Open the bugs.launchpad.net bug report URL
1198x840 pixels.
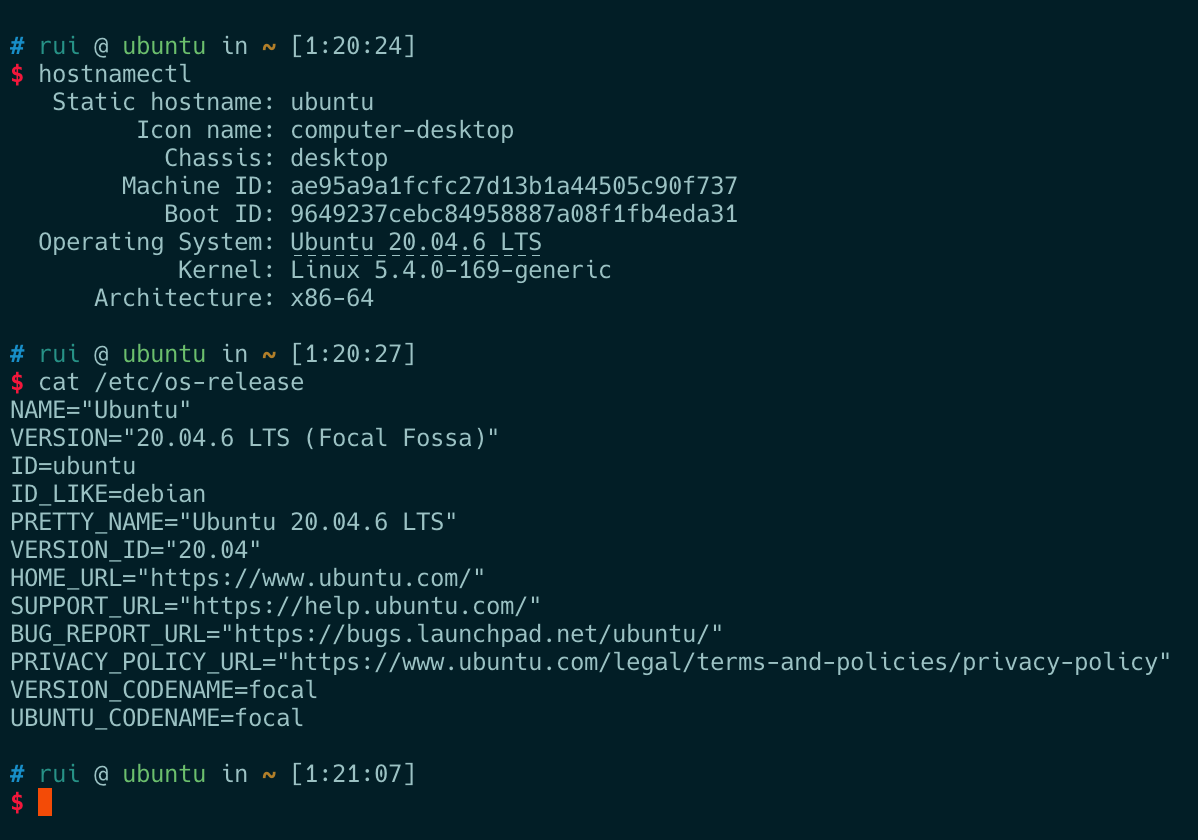pyautogui.click(x=471, y=634)
